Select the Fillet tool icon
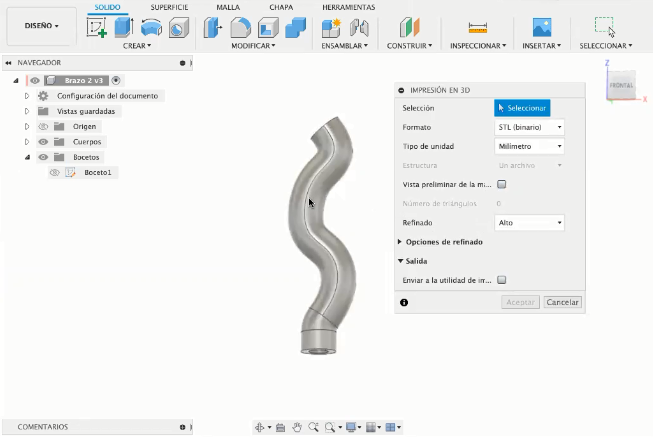This screenshot has width=653, height=437. point(240,28)
